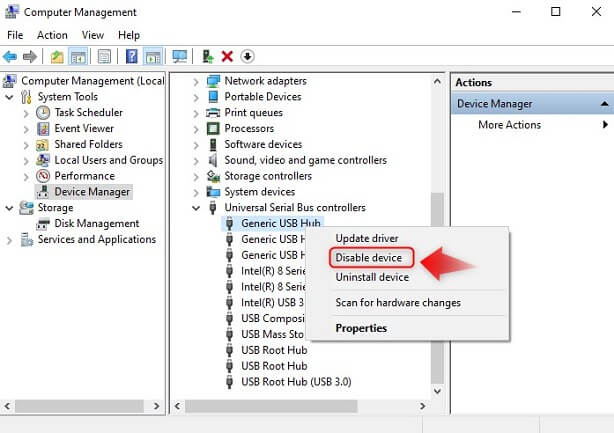
Task: Click left tree pane scroll-right arrow
Action: point(157,406)
